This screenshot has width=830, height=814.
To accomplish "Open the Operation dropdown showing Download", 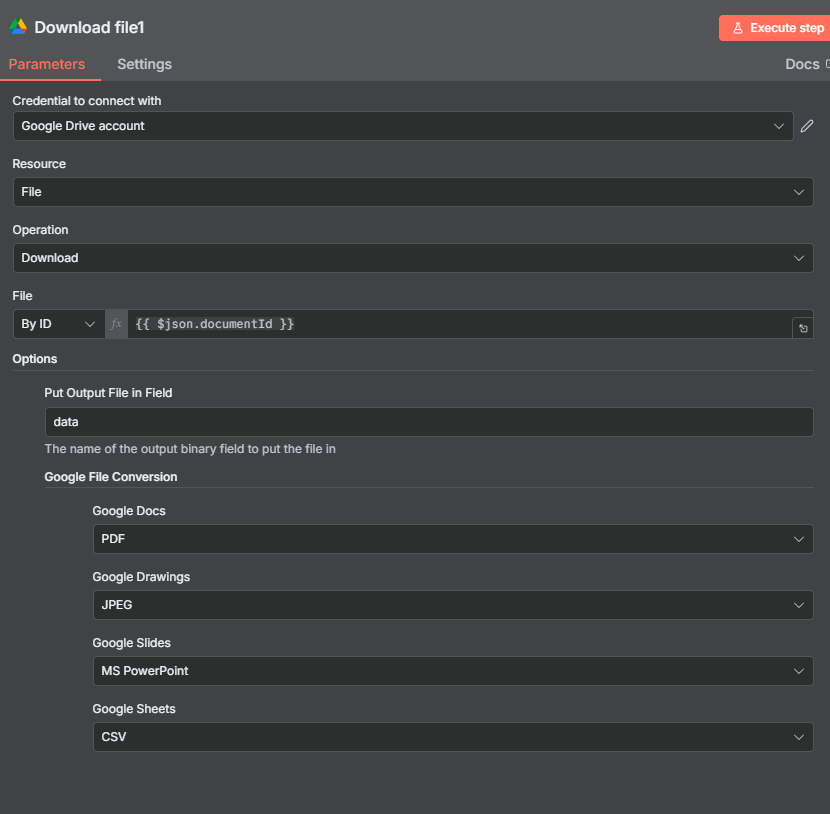I will pyautogui.click(x=413, y=258).
